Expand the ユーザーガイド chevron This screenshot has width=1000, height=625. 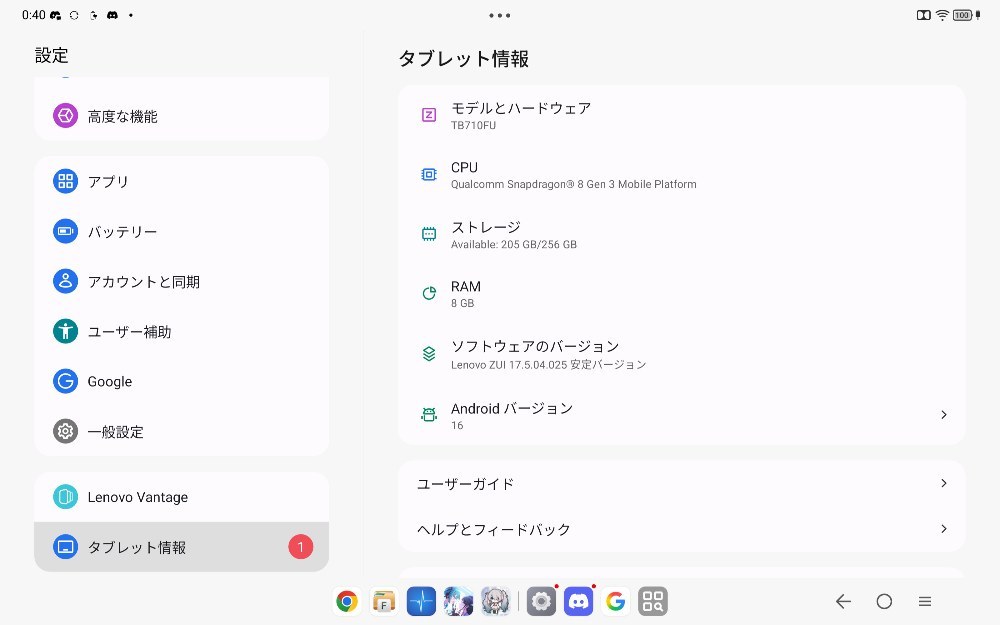[x=944, y=483]
